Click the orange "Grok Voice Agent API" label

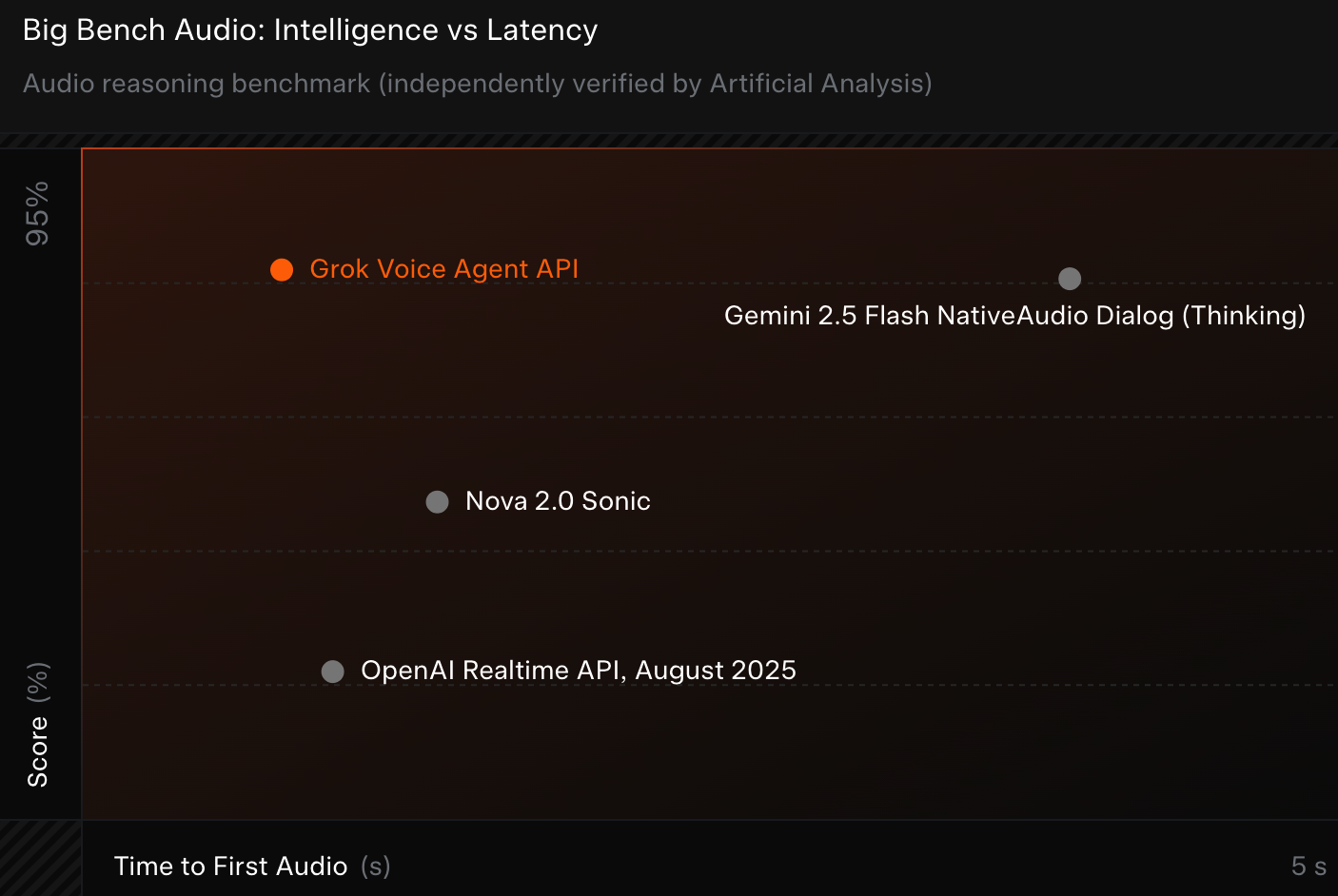pyautogui.click(x=443, y=269)
